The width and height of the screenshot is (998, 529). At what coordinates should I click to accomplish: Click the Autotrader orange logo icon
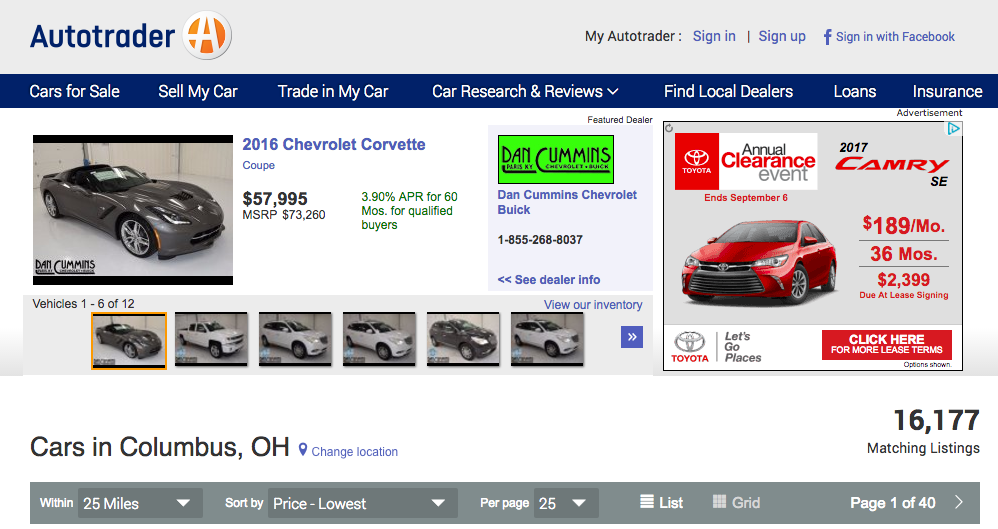pos(207,36)
